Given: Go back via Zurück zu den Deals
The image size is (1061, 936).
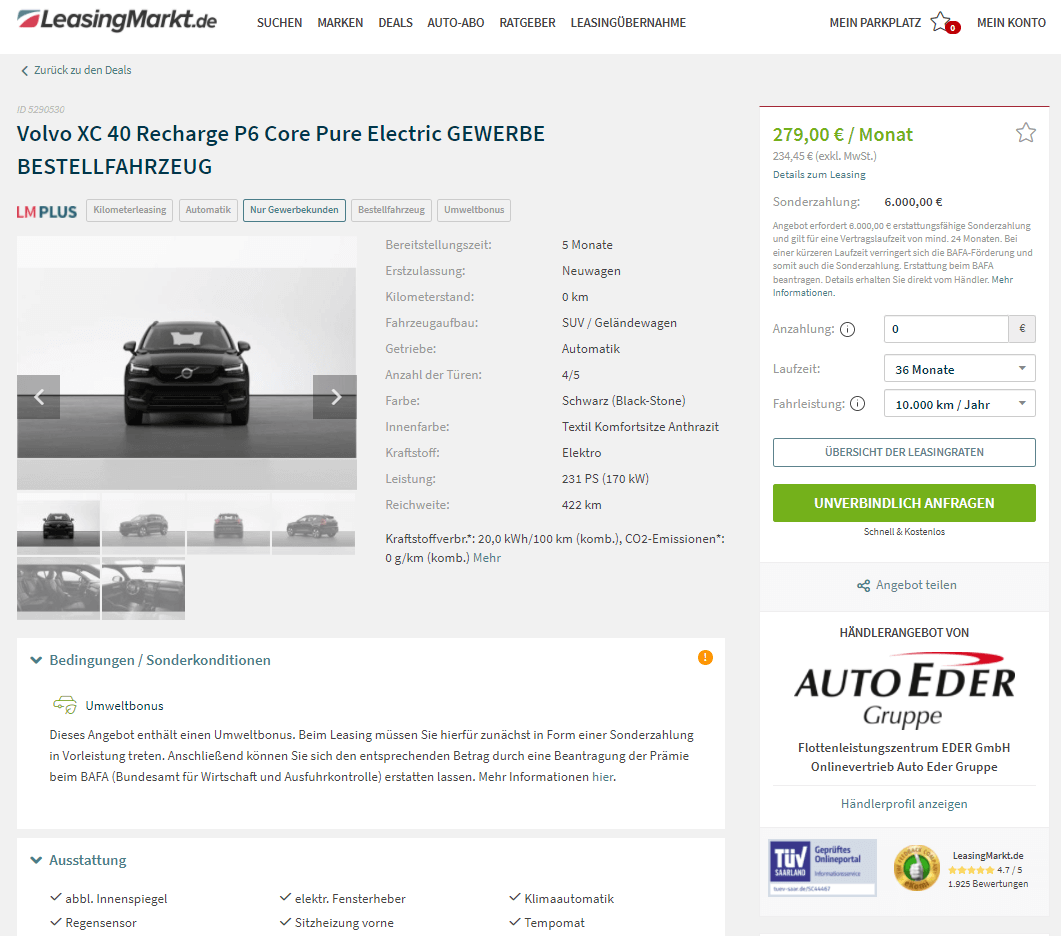Looking at the screenshot, I should (83, 70).
